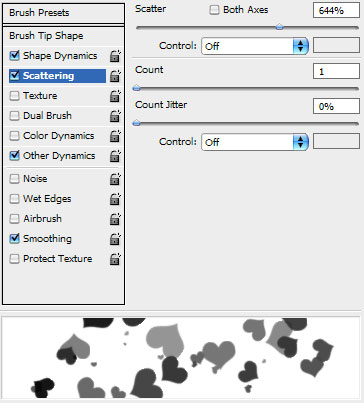
Task: Open the Count Jitter Control dropdown
Action: pyautogui.click(x=255, y=142)
